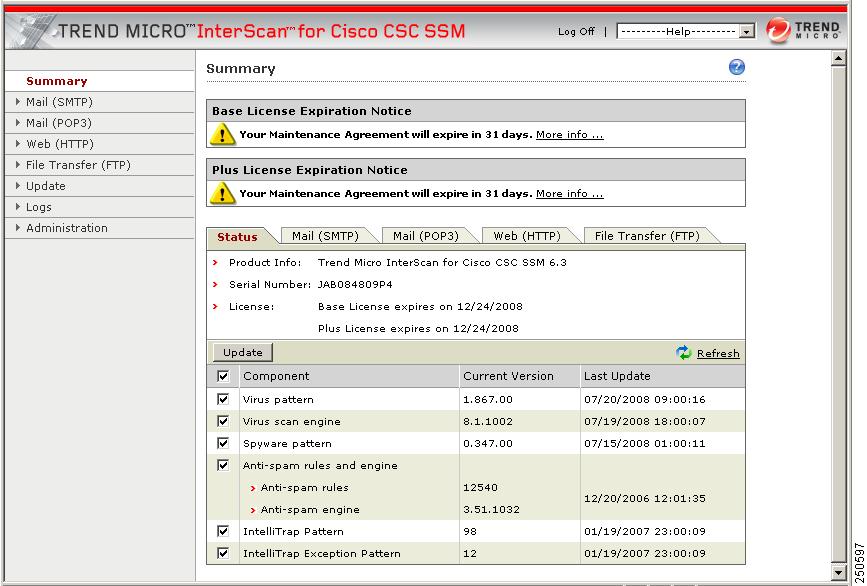
Task: Click the red arrow beside Product Info
Action: [x=216, y=263]
